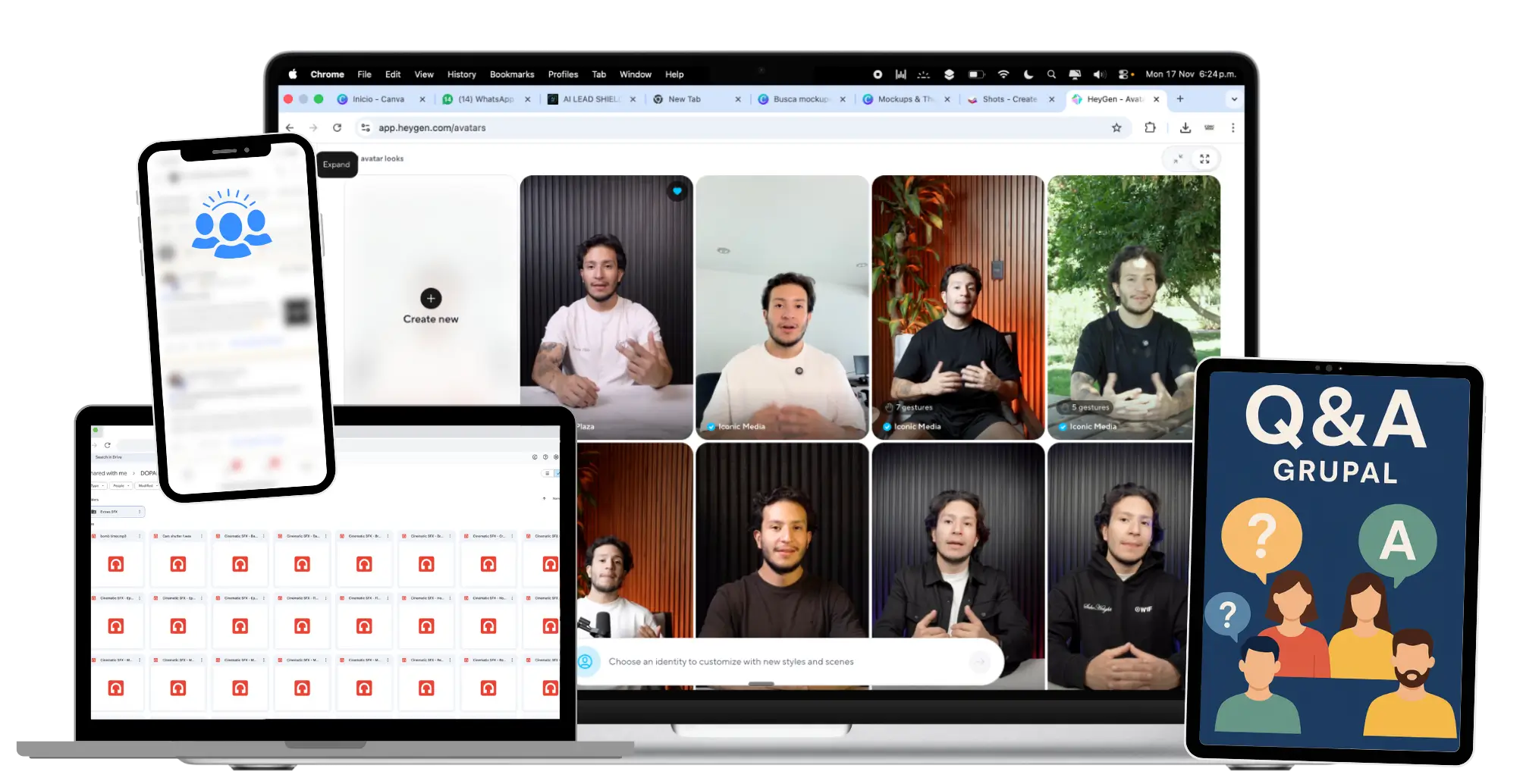Open the bomb timer.mp3 audio file
This screenshot has height=784, width=1523.
tap(116, 558)
